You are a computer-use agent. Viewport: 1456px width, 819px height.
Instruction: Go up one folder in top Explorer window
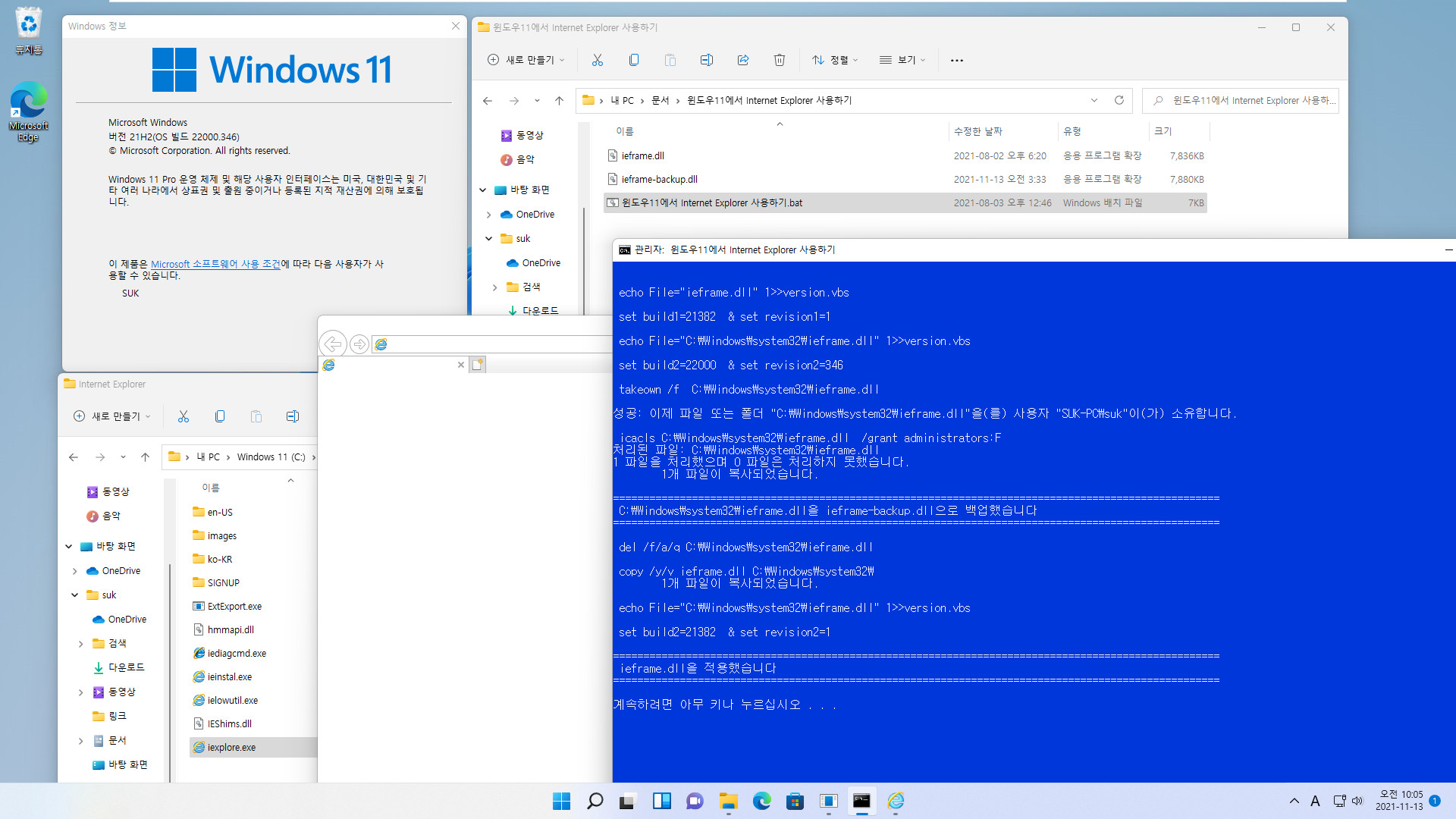(x=559, y=100)
